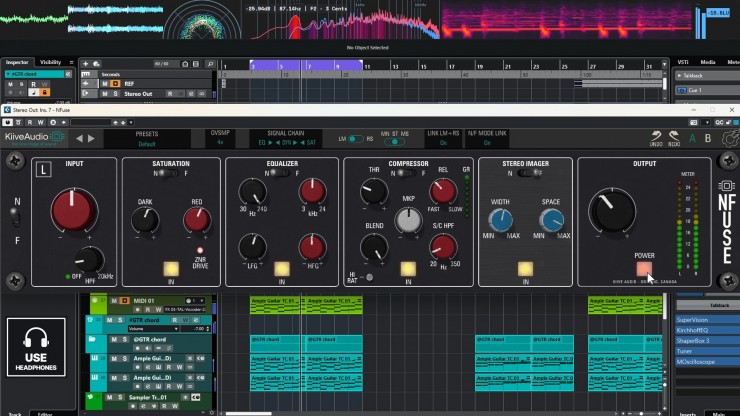The height and width of the screenshot is (416, 740).
Task: Click record enable on MIDI 01 track
Action: click(x=137, y=310)
